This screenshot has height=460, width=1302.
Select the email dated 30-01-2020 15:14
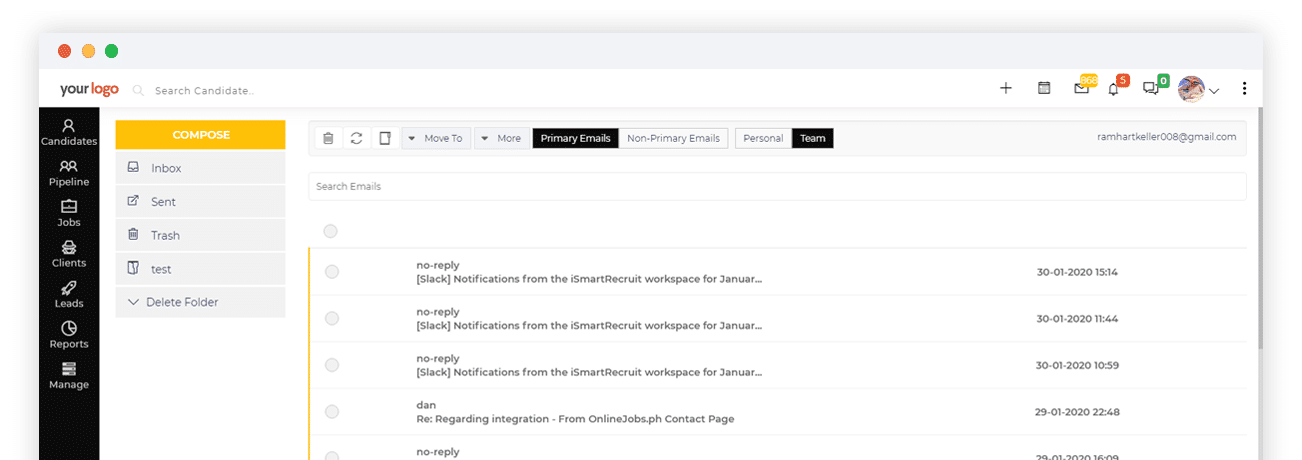tap(332, 272)
